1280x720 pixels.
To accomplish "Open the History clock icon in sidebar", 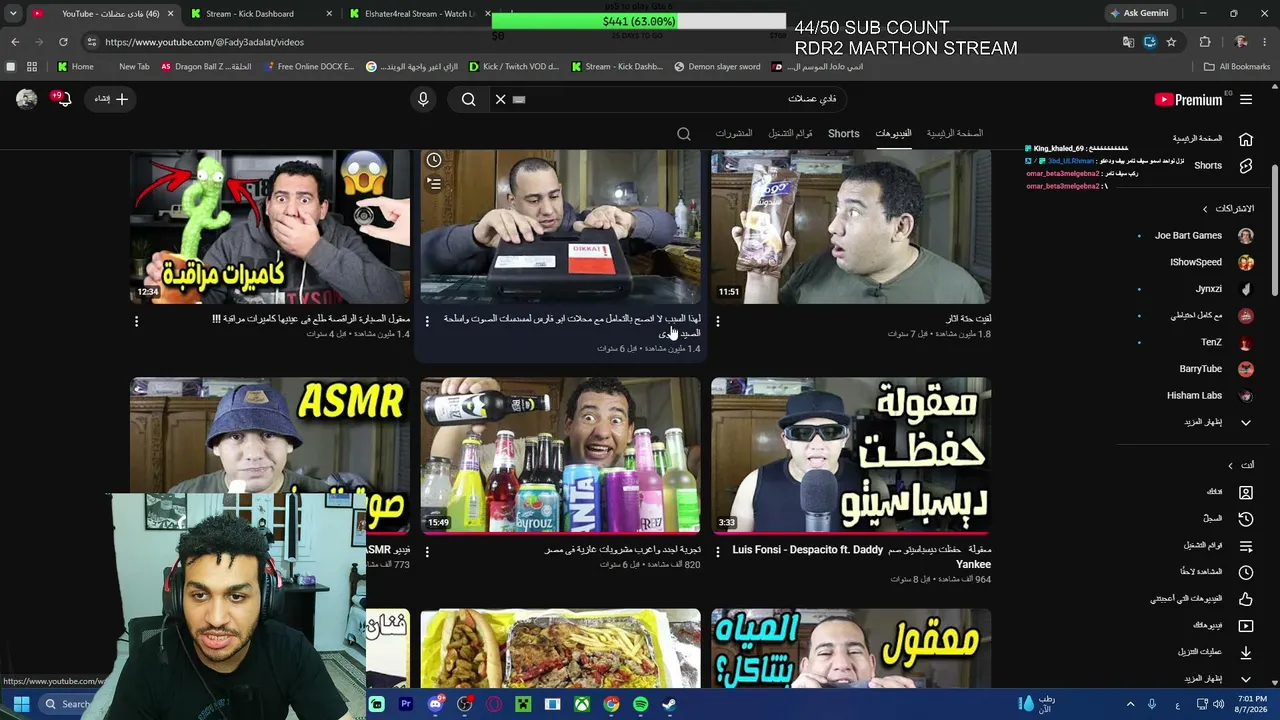I will [x=1246, y=519].
